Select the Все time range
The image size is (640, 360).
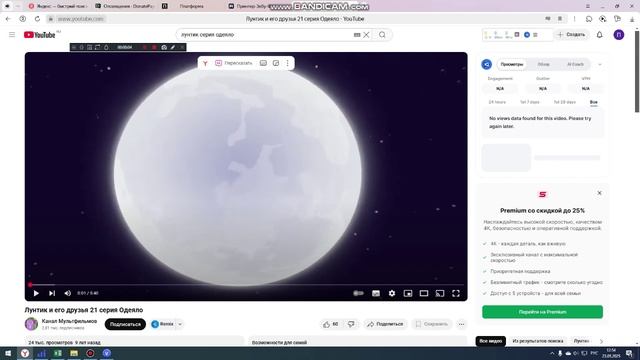tap(593, 102)
